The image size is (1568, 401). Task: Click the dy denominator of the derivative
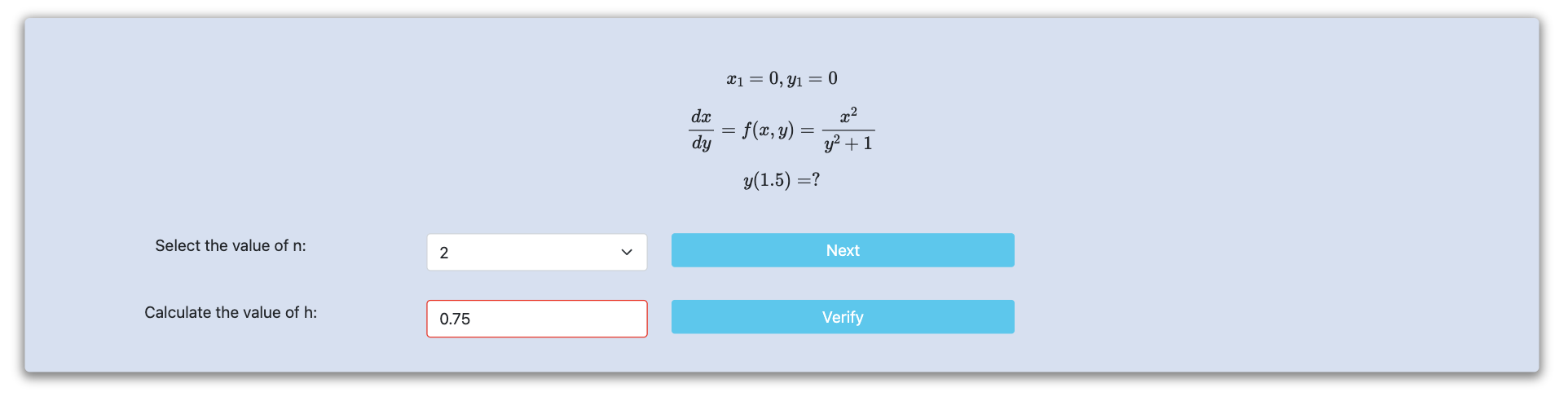click(x=701, y=143)
